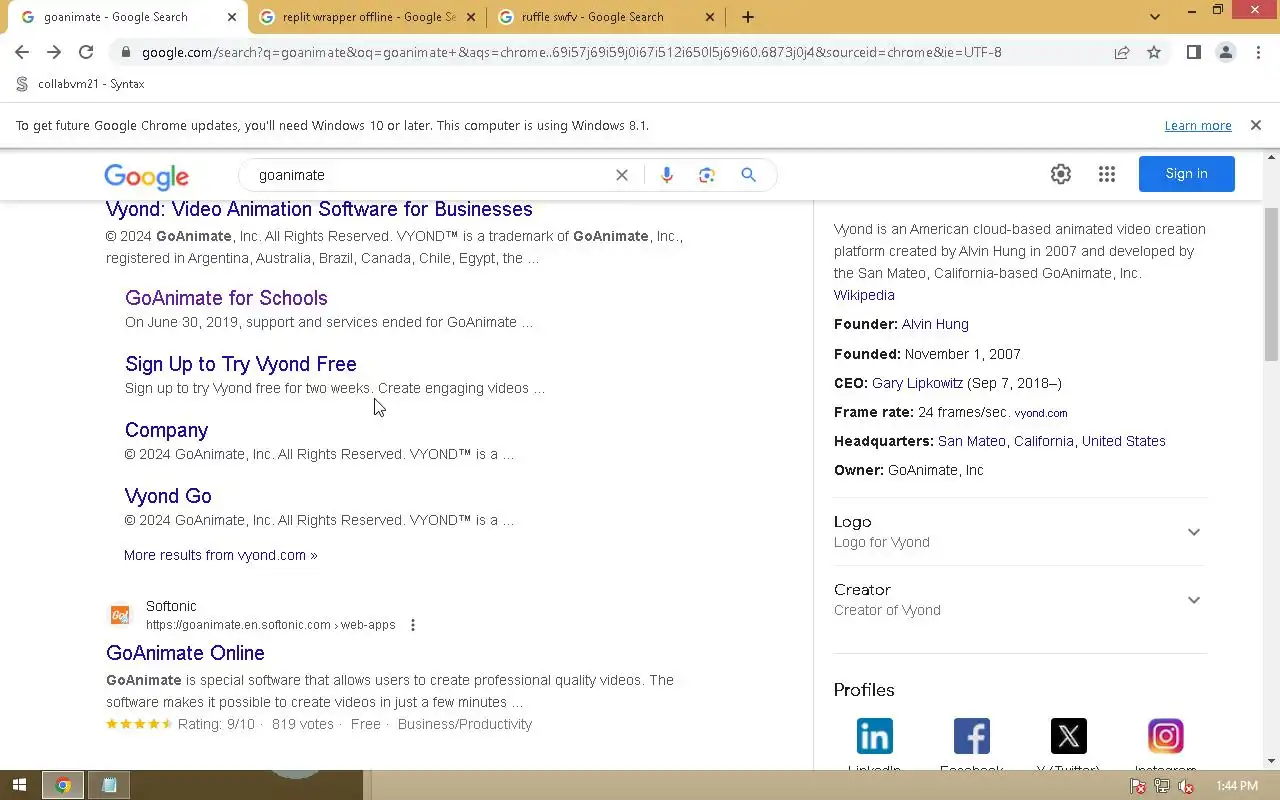
Task: Open Sign Up to Try Vyond Free
Action: pos(241,364)
